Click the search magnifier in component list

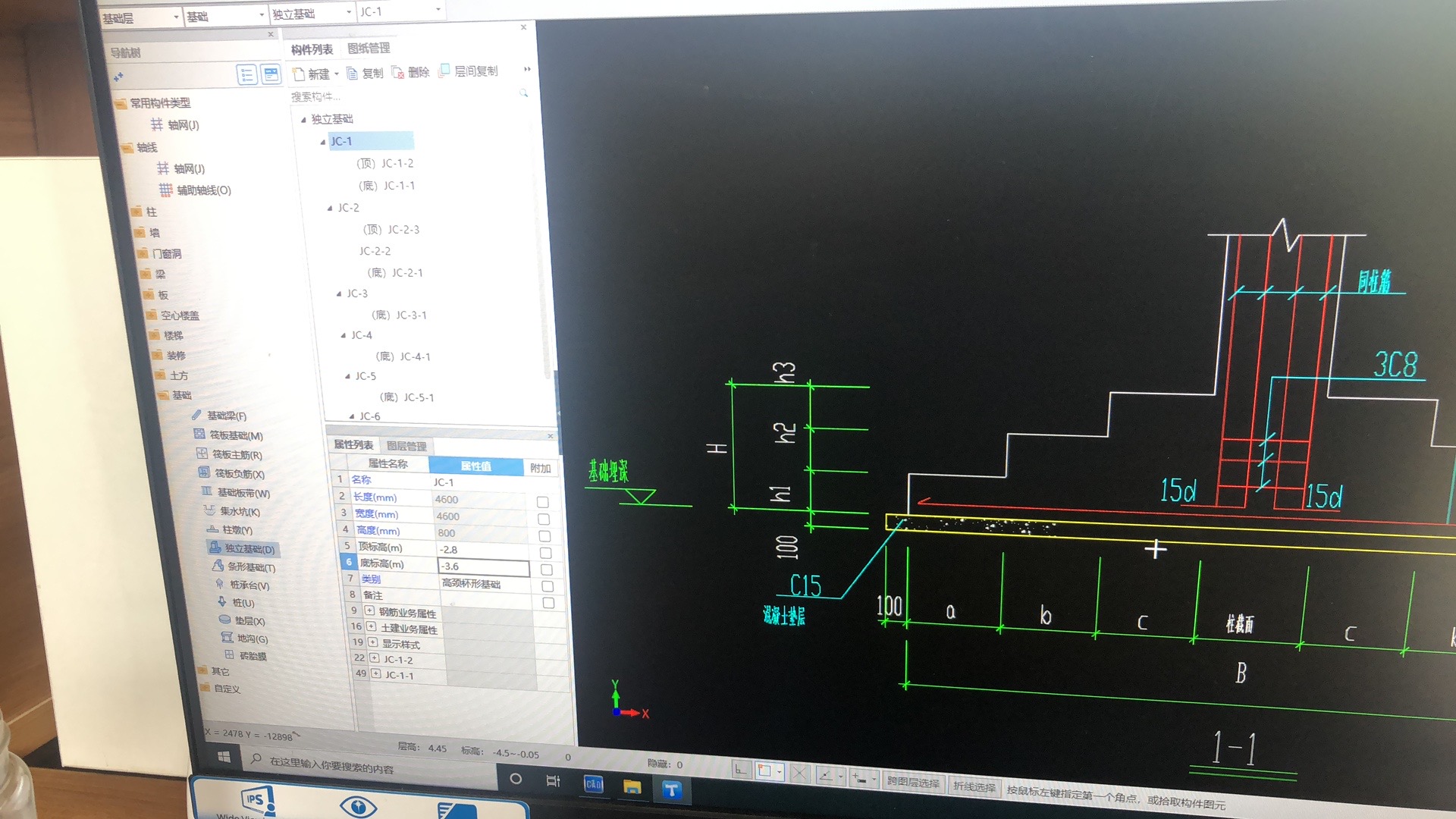point(523,93)
